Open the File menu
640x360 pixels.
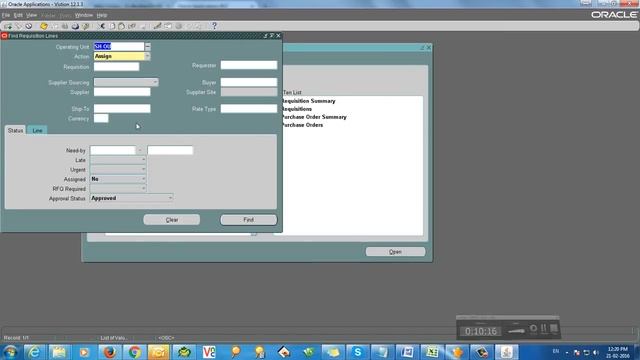pos(6,15)
